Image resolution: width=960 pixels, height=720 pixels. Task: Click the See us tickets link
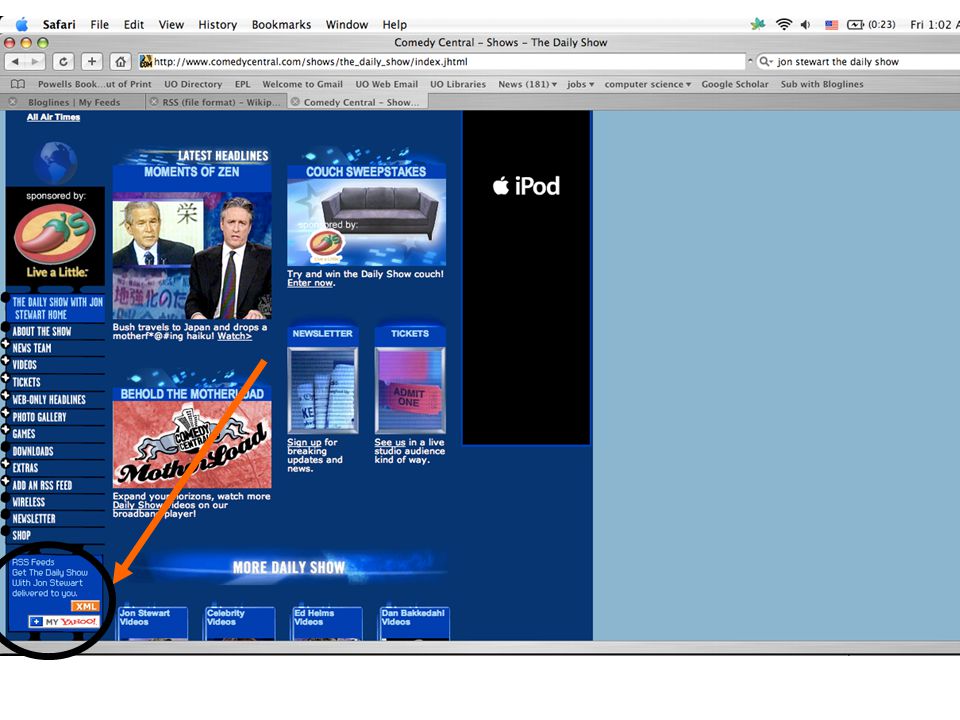click(x=390, y=442)
